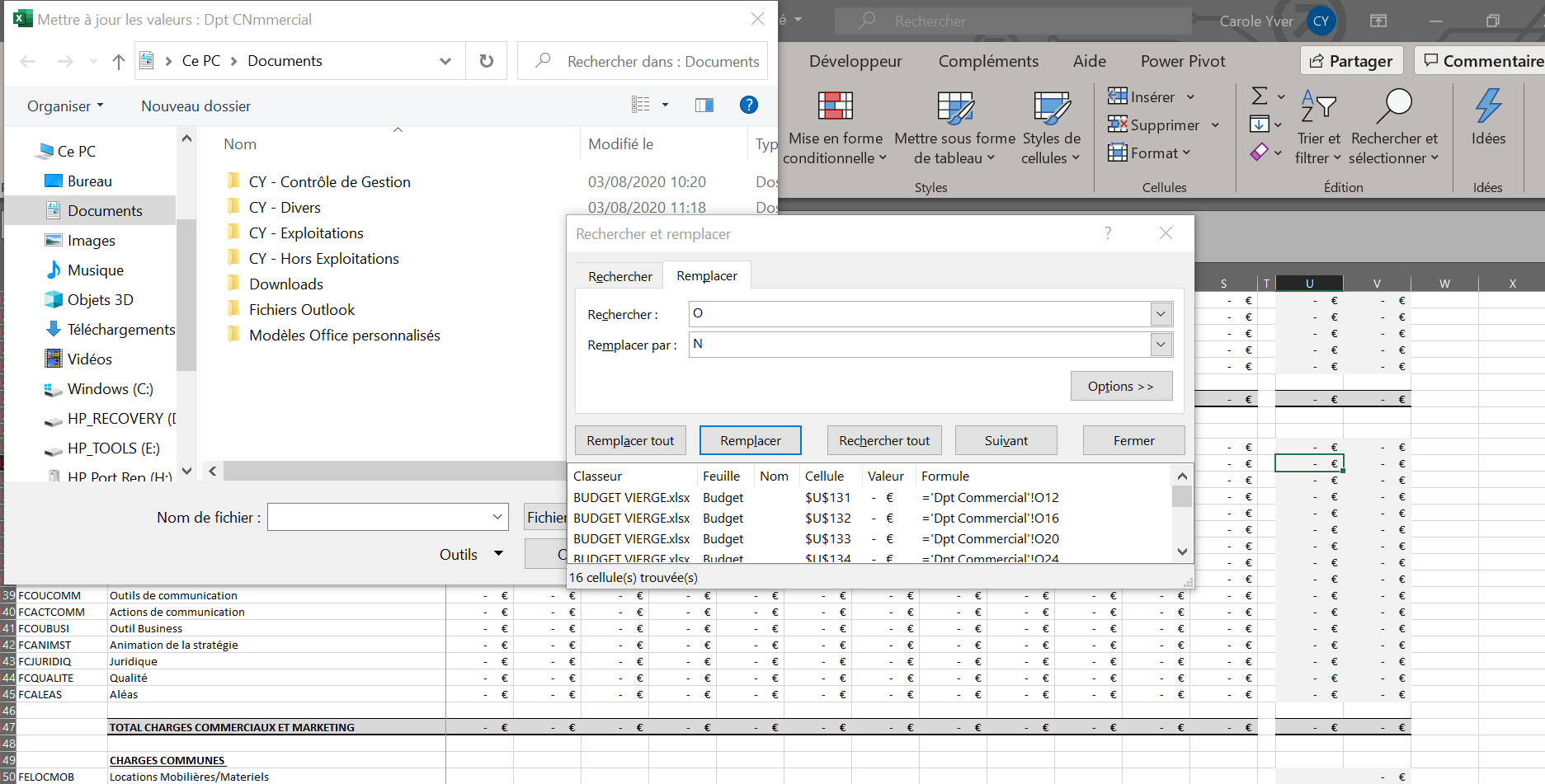1545x784 pixels.
Task: Click the Idées lightning icon
Action: tap(1488, 106)
